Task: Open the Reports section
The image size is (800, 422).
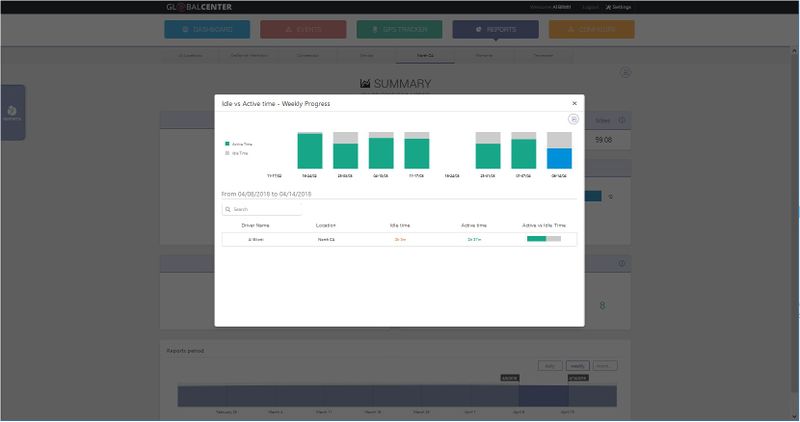Action: pyautogui.click(x=496, y=30)
